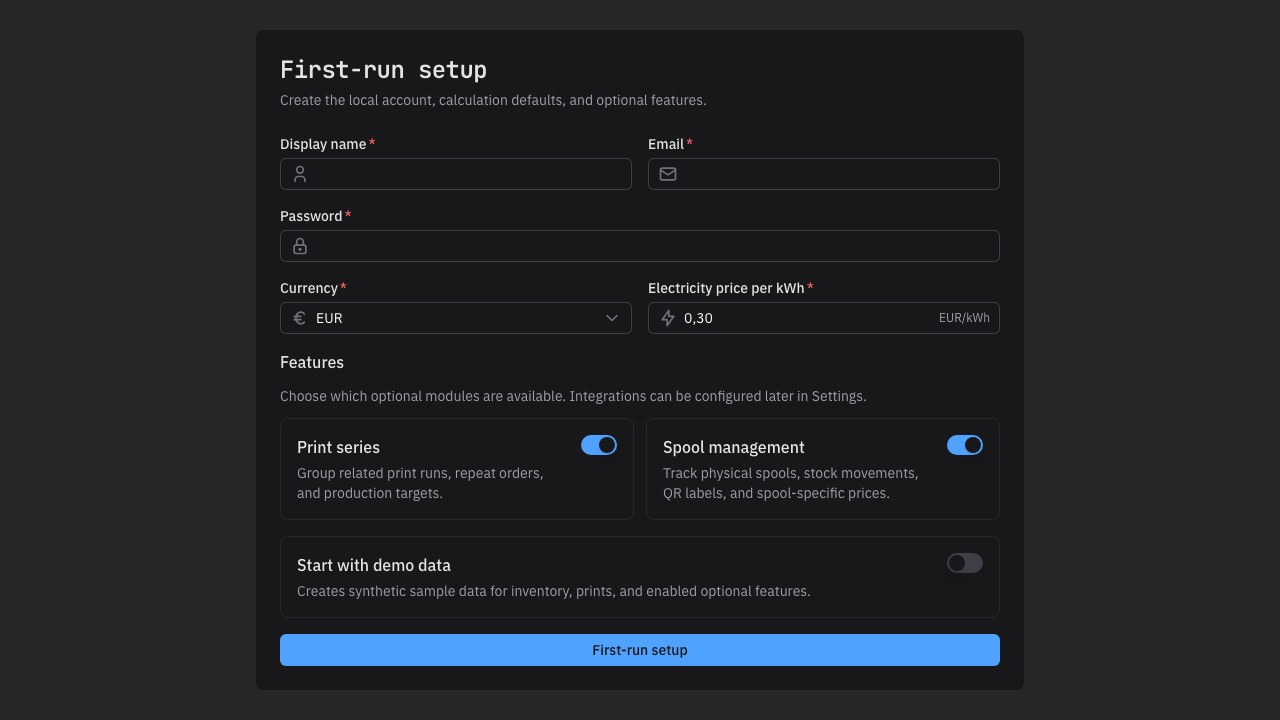This screenshot has width=1280, height=720.
Task: Submit with the First-run setup button
Action: (x=640, y=650)
